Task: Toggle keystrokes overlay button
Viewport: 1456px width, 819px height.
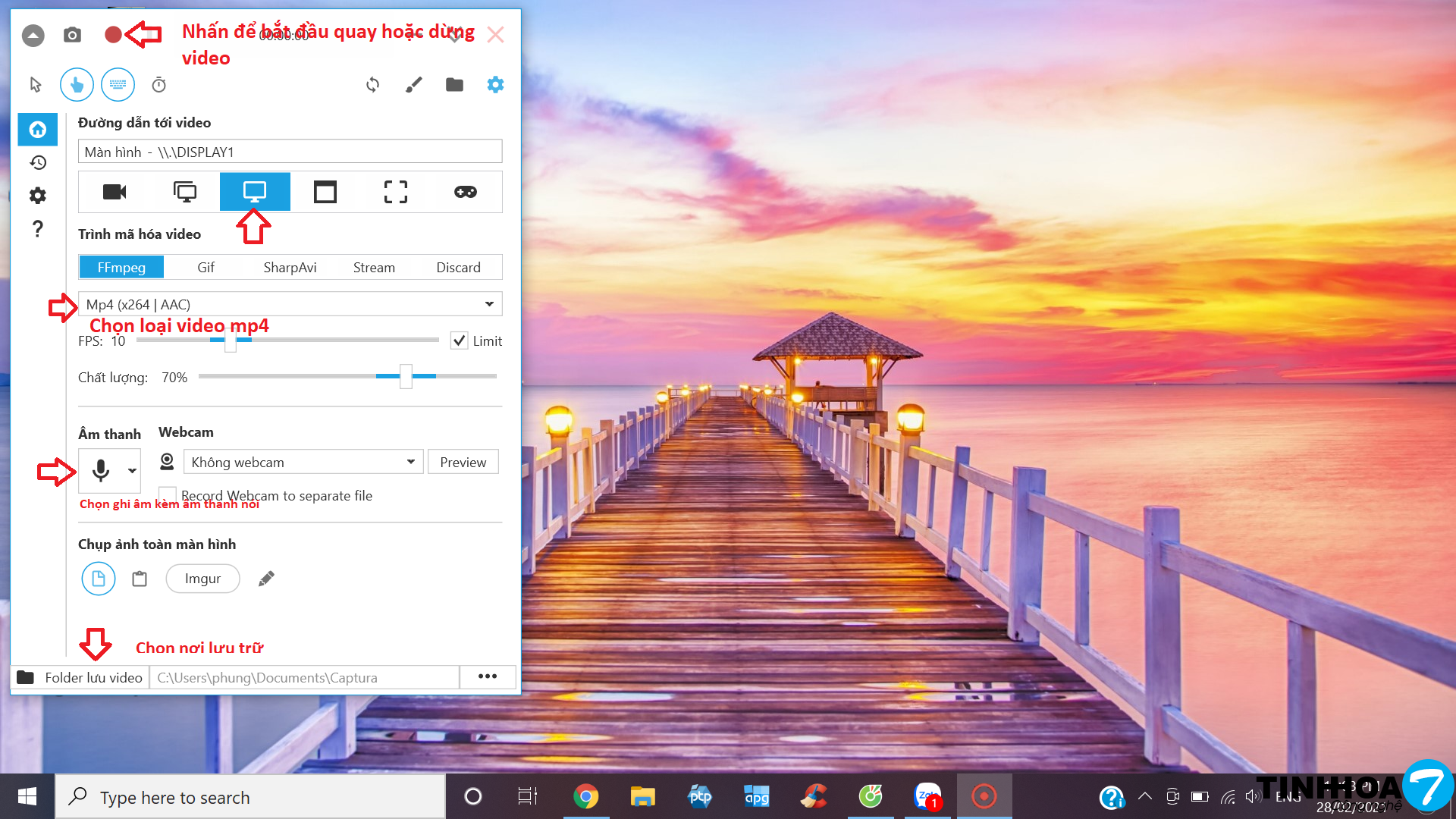Action: tap(118, 84)
